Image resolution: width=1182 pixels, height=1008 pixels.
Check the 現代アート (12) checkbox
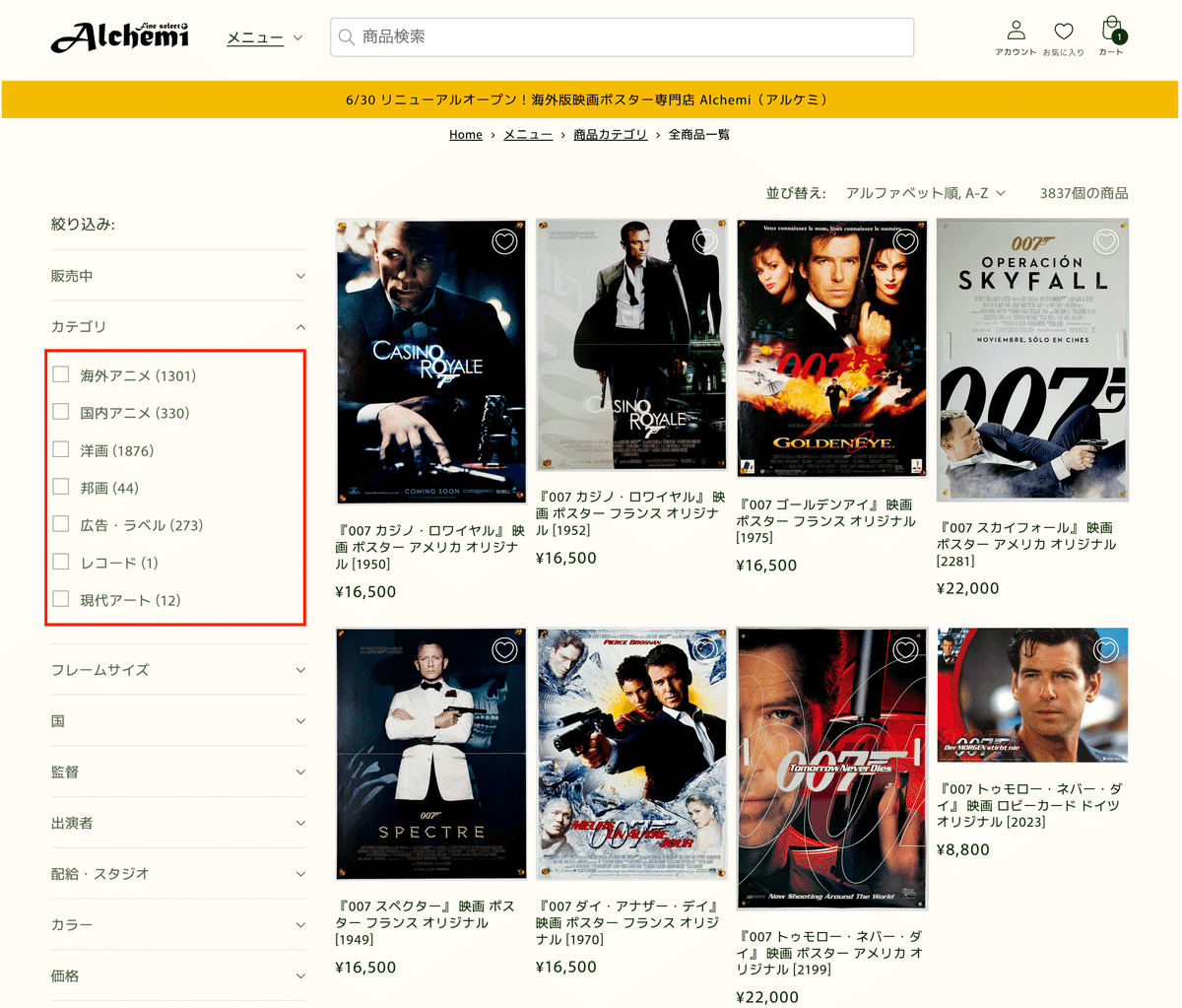[x=61, y=599]
